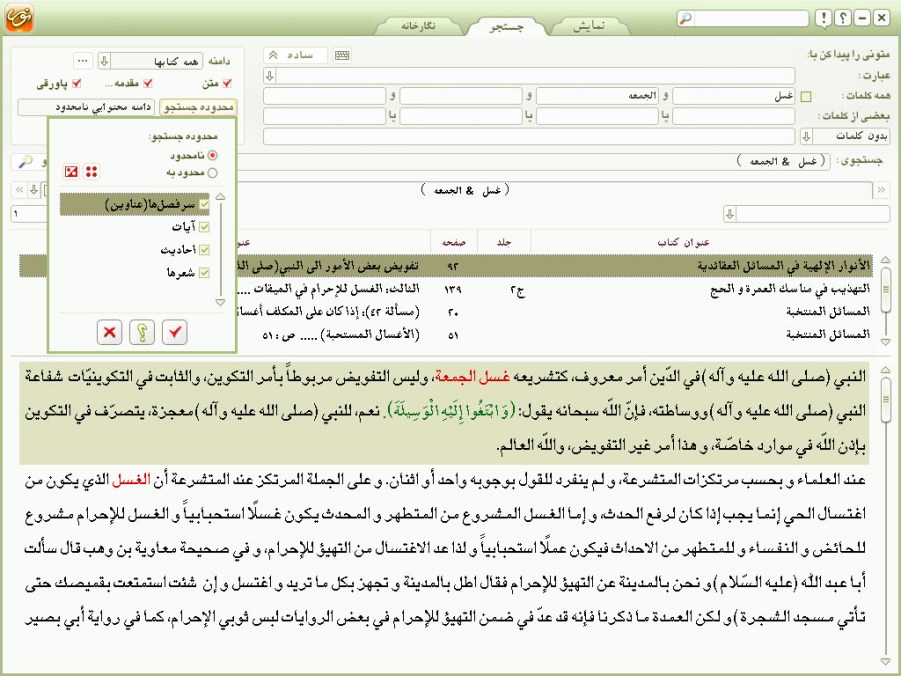Open the question mark help button in the title bar
The height and width of the screenshot is (676, 901).
[842, 18]
